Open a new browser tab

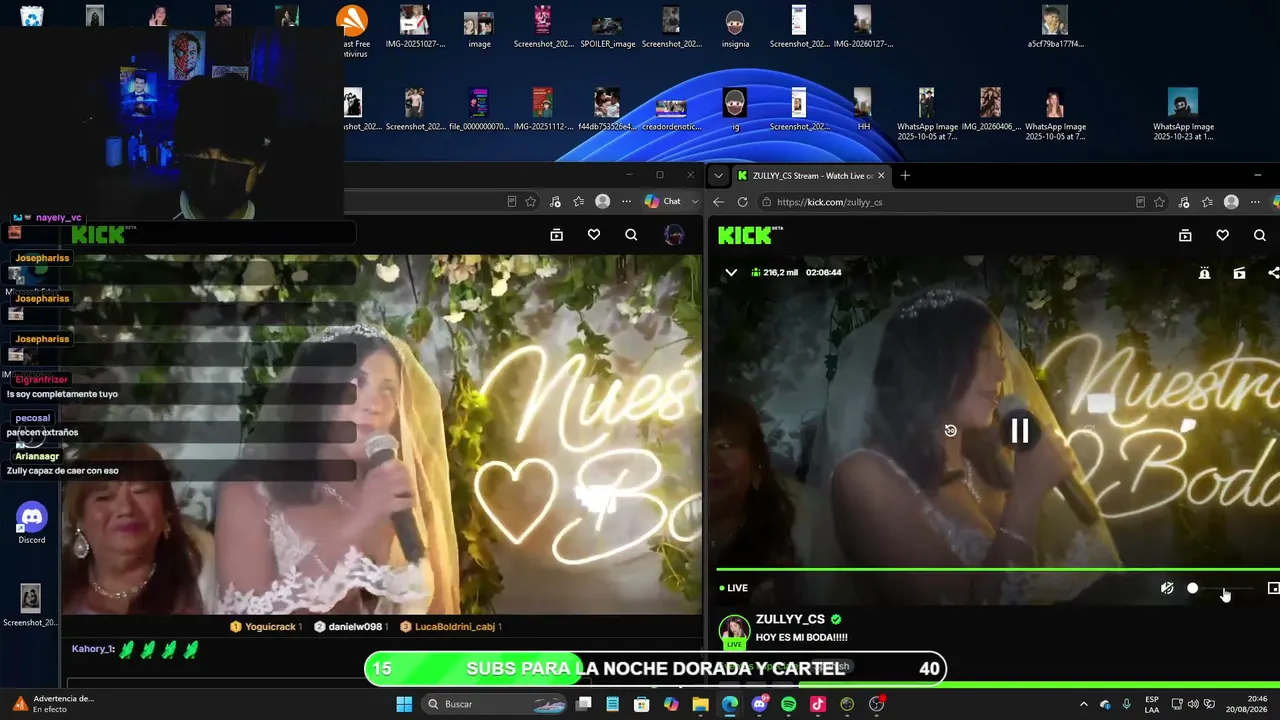click(x=905, y=176)
